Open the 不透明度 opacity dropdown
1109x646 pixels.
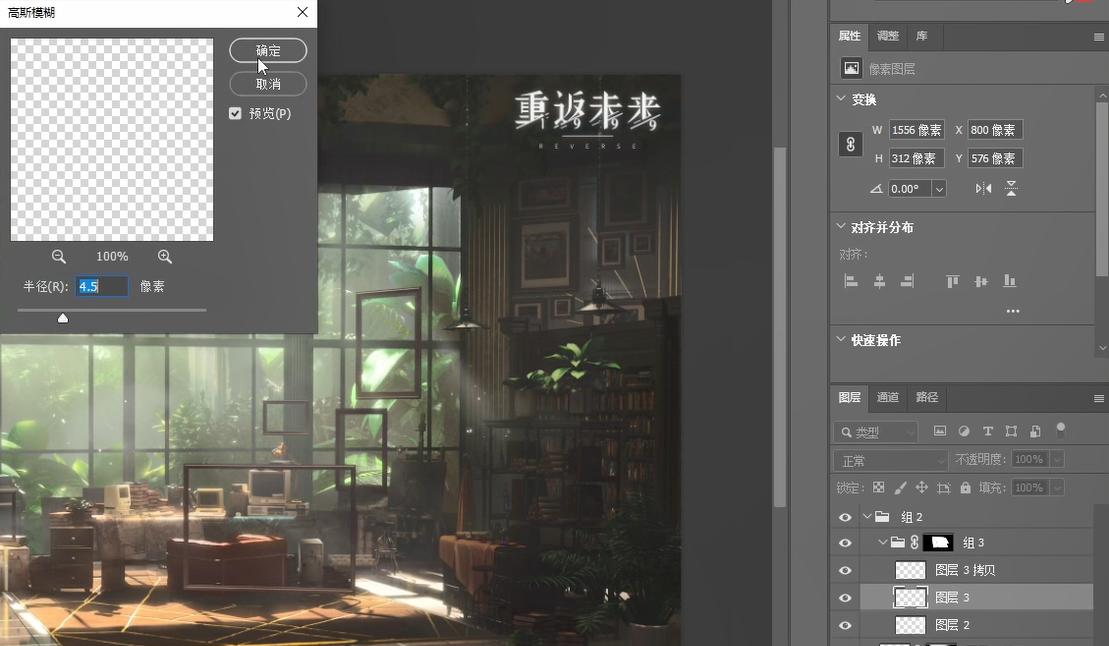1057,460
